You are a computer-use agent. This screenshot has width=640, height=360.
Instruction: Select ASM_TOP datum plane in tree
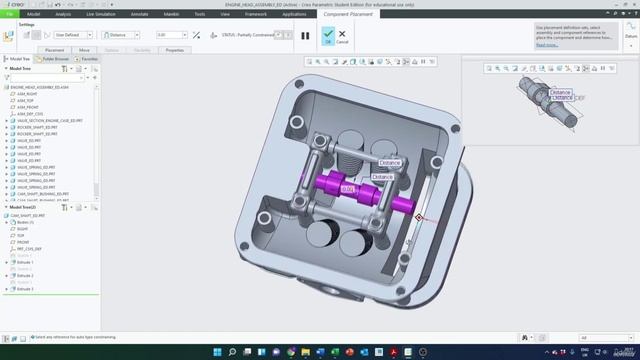pos(25,100)
